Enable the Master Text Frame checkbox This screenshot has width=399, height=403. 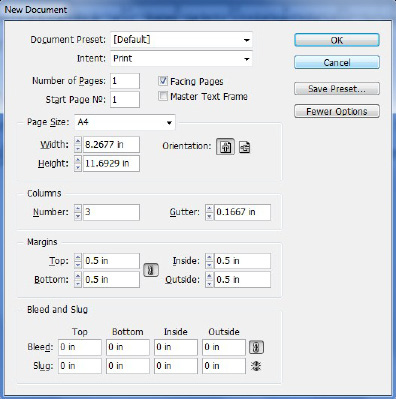tap(163, 96)
